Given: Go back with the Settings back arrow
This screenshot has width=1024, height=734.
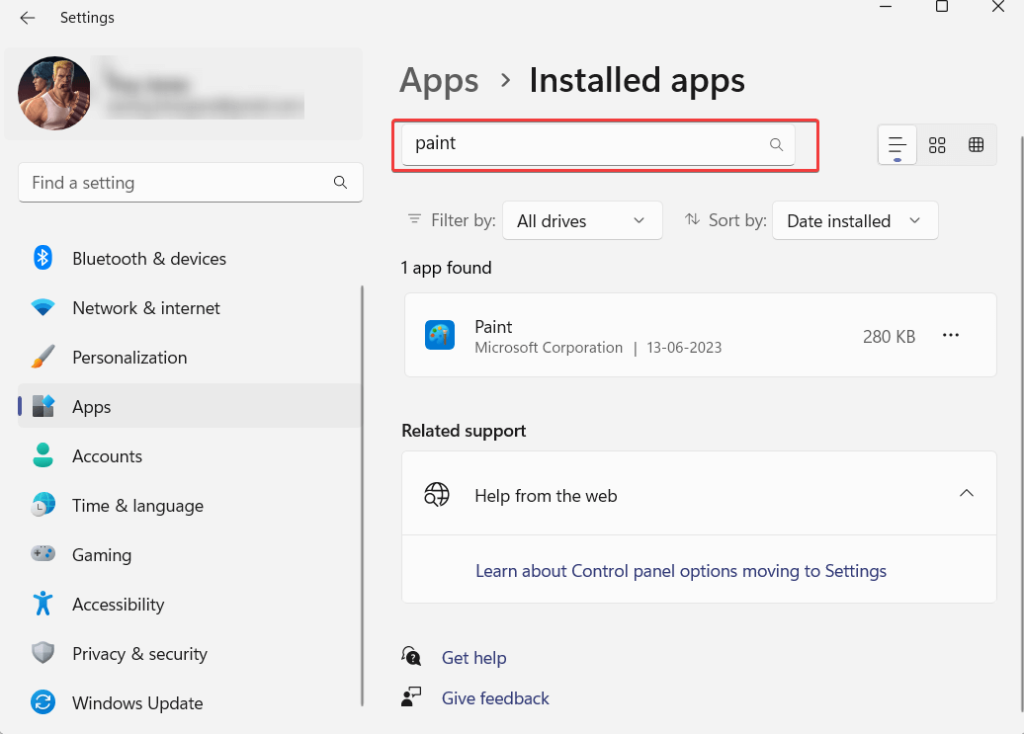Looking at the screenshot, I should (27, 18).
